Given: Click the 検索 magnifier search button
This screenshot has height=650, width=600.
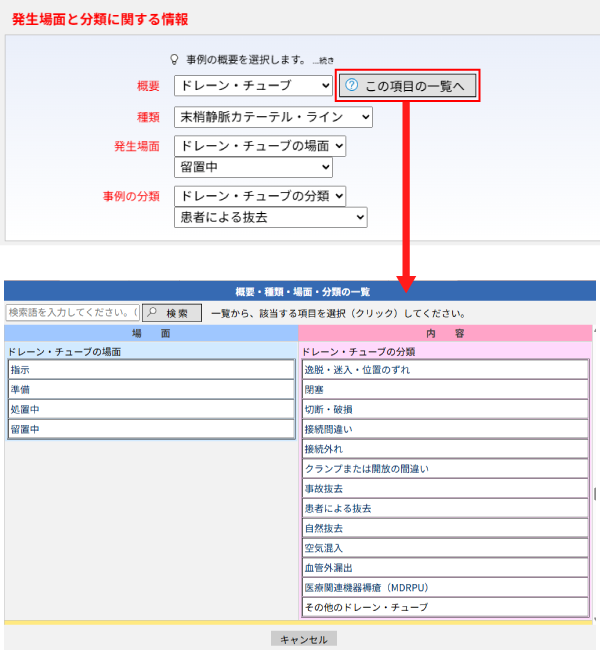Looking at the screenshot, I should (171, 313).
